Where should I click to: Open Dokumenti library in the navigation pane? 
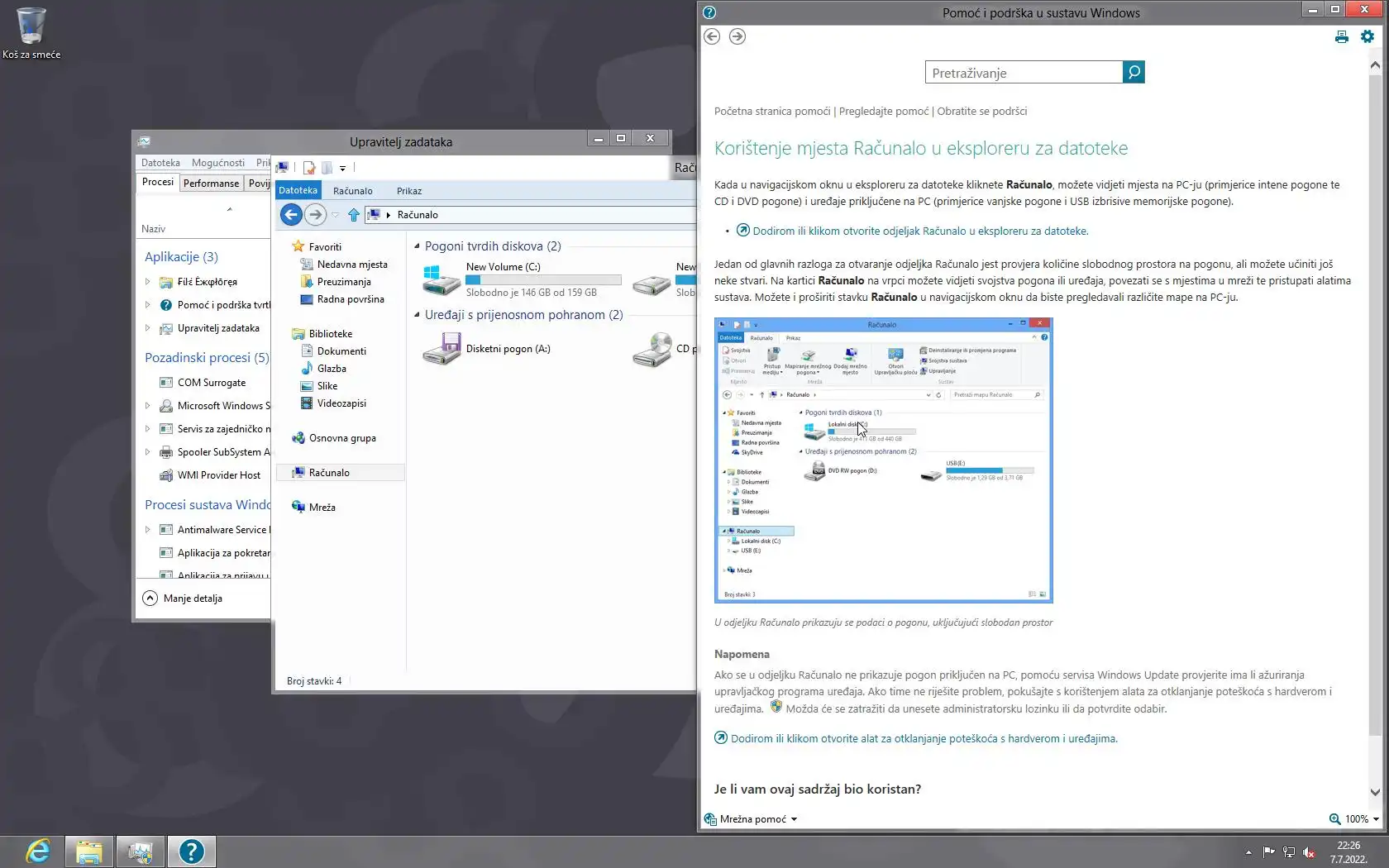333,351
